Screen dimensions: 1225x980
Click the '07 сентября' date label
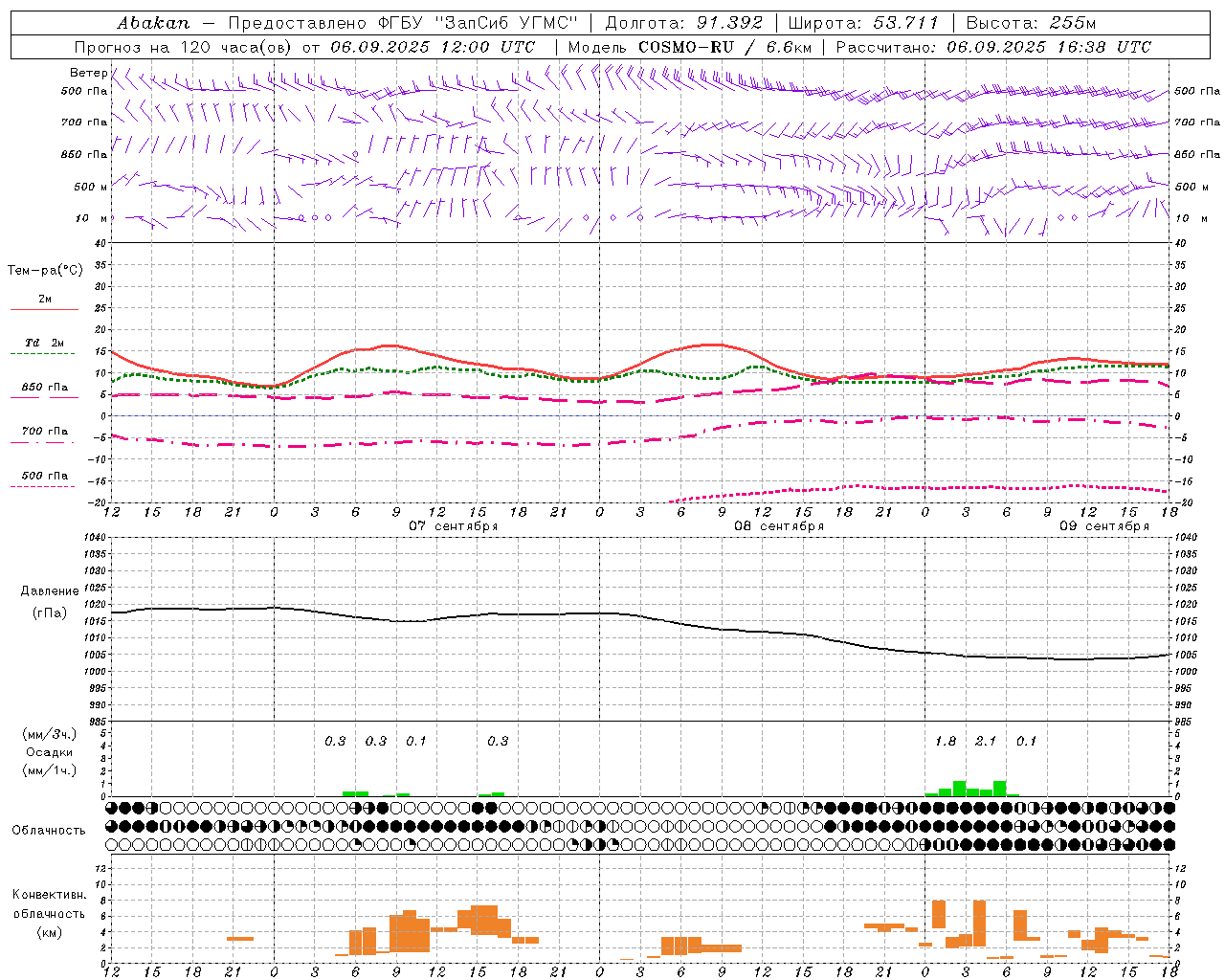tap(454, 526)
